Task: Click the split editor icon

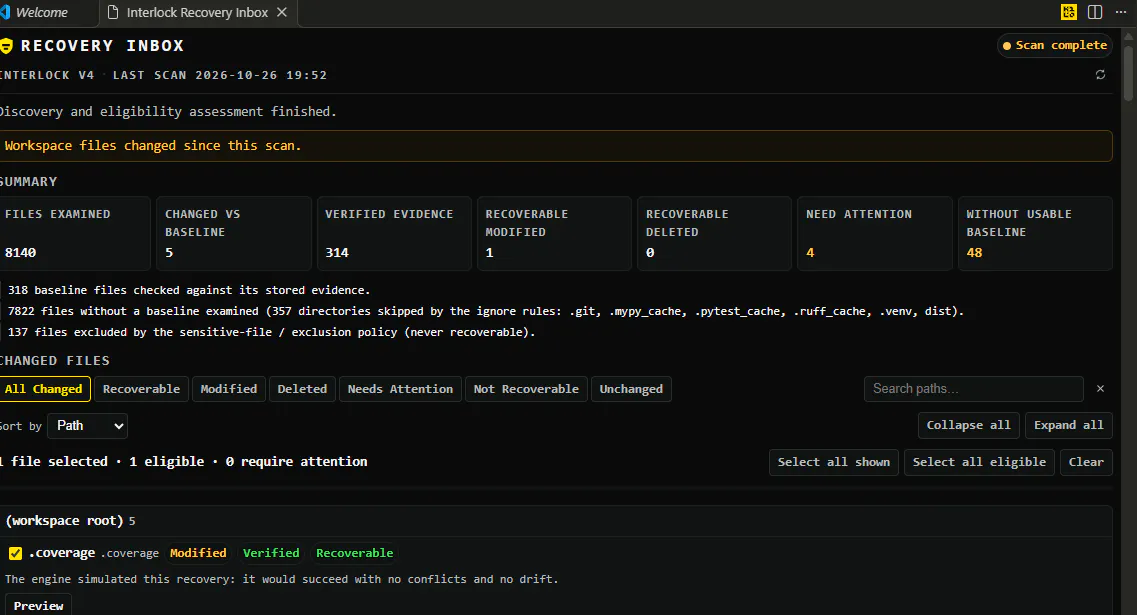Action: point(1095,12)
